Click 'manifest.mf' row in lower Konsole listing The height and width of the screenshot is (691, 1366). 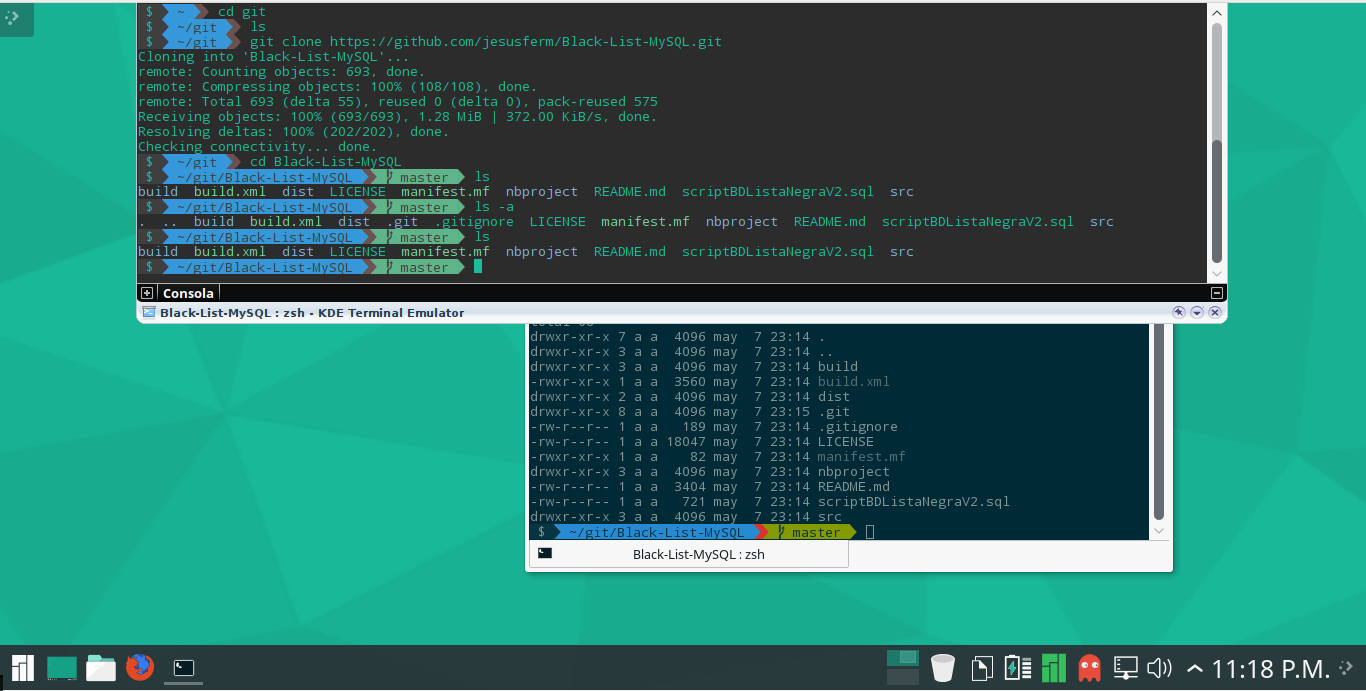(x=718, y=457)
